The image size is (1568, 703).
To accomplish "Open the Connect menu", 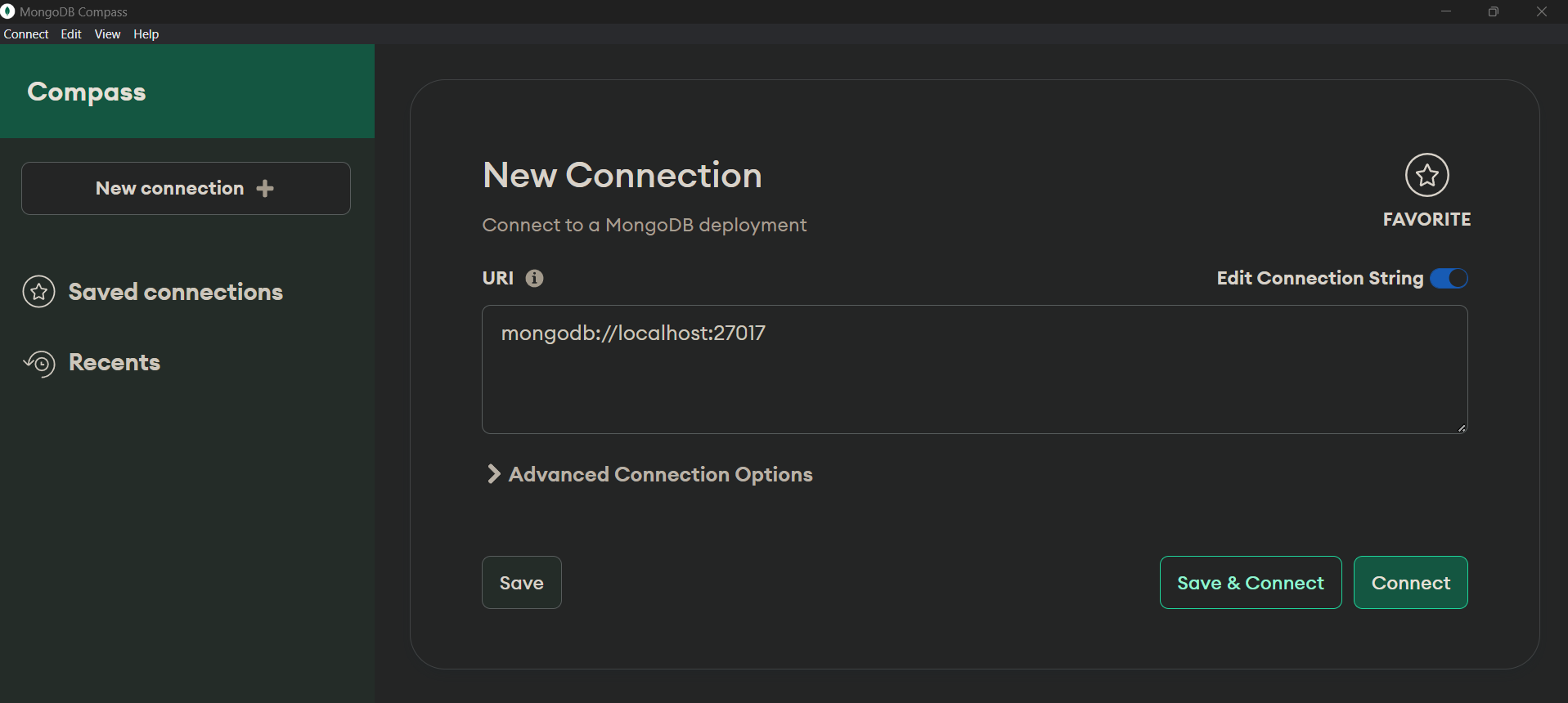I will tap(26, 34).
